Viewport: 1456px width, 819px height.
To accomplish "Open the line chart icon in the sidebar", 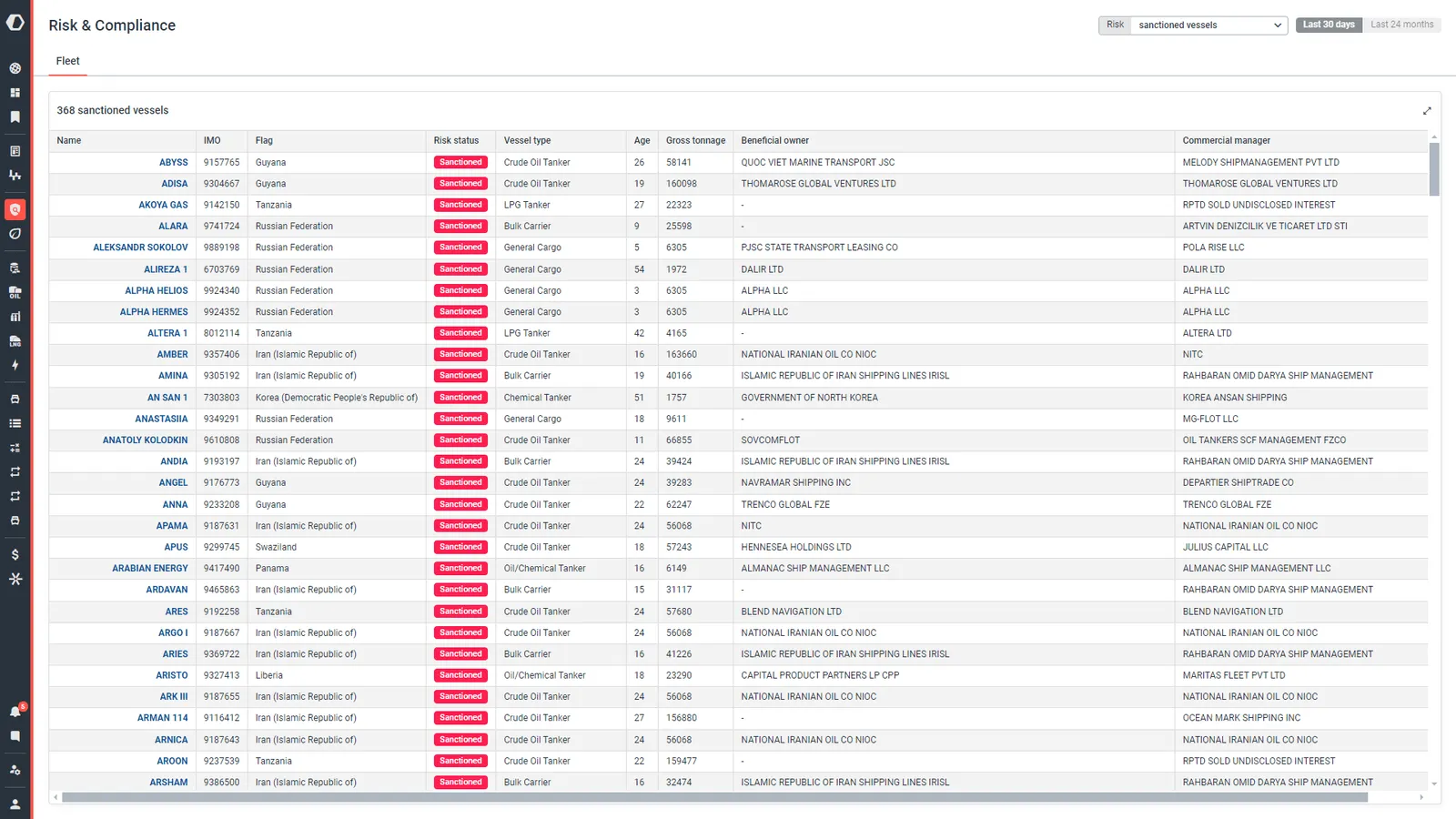I will 15,176.
